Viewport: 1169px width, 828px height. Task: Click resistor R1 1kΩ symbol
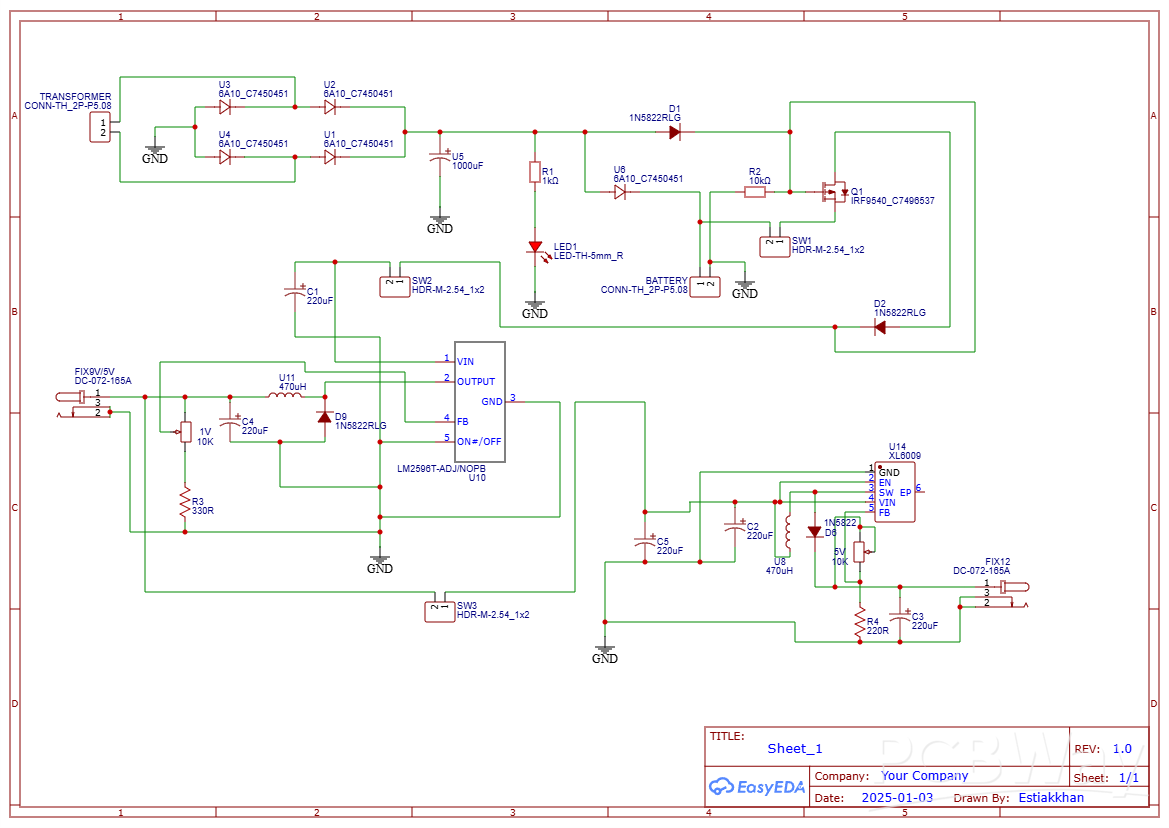535,172
